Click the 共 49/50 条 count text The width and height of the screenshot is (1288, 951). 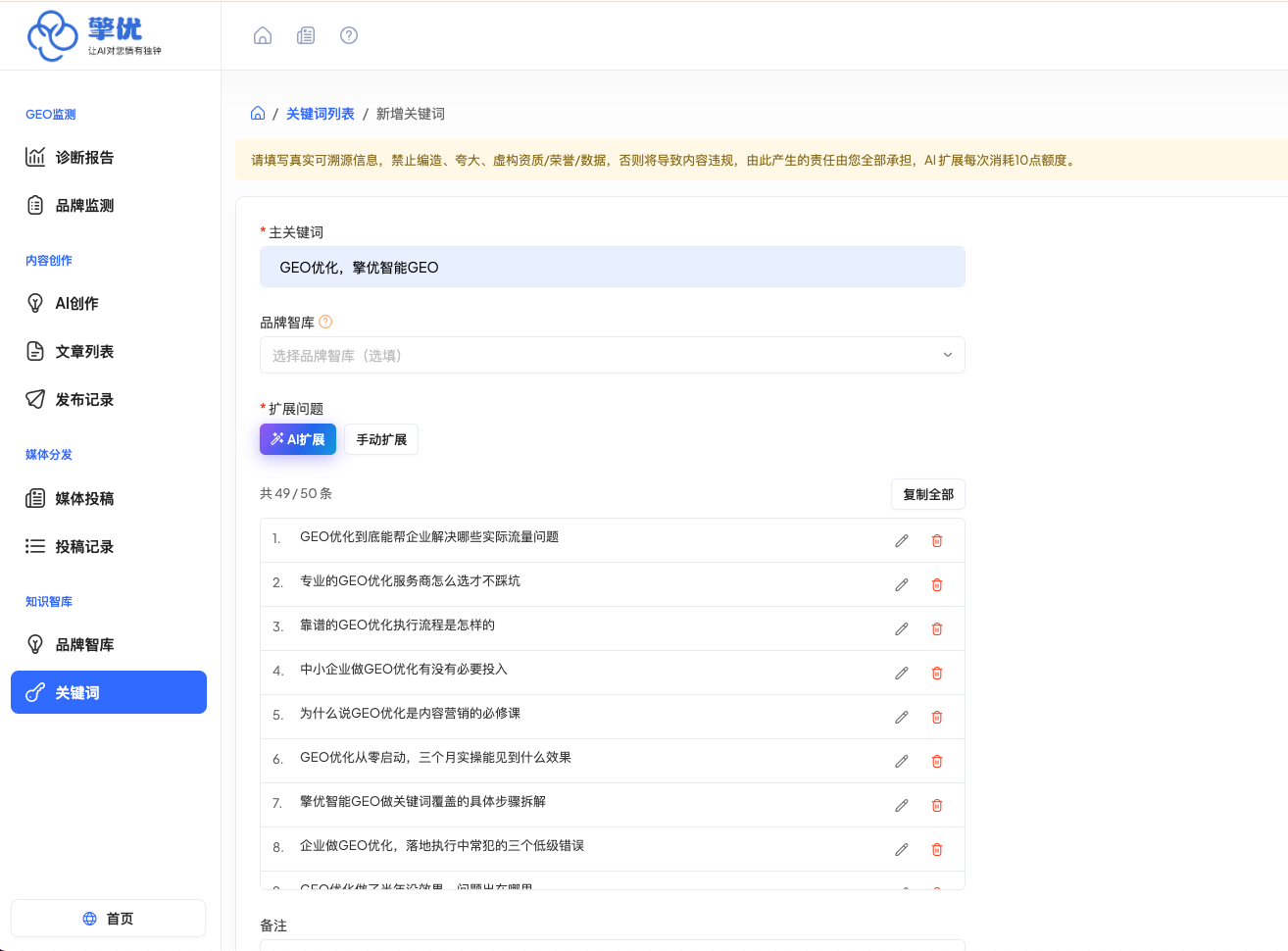coord(296,493)
